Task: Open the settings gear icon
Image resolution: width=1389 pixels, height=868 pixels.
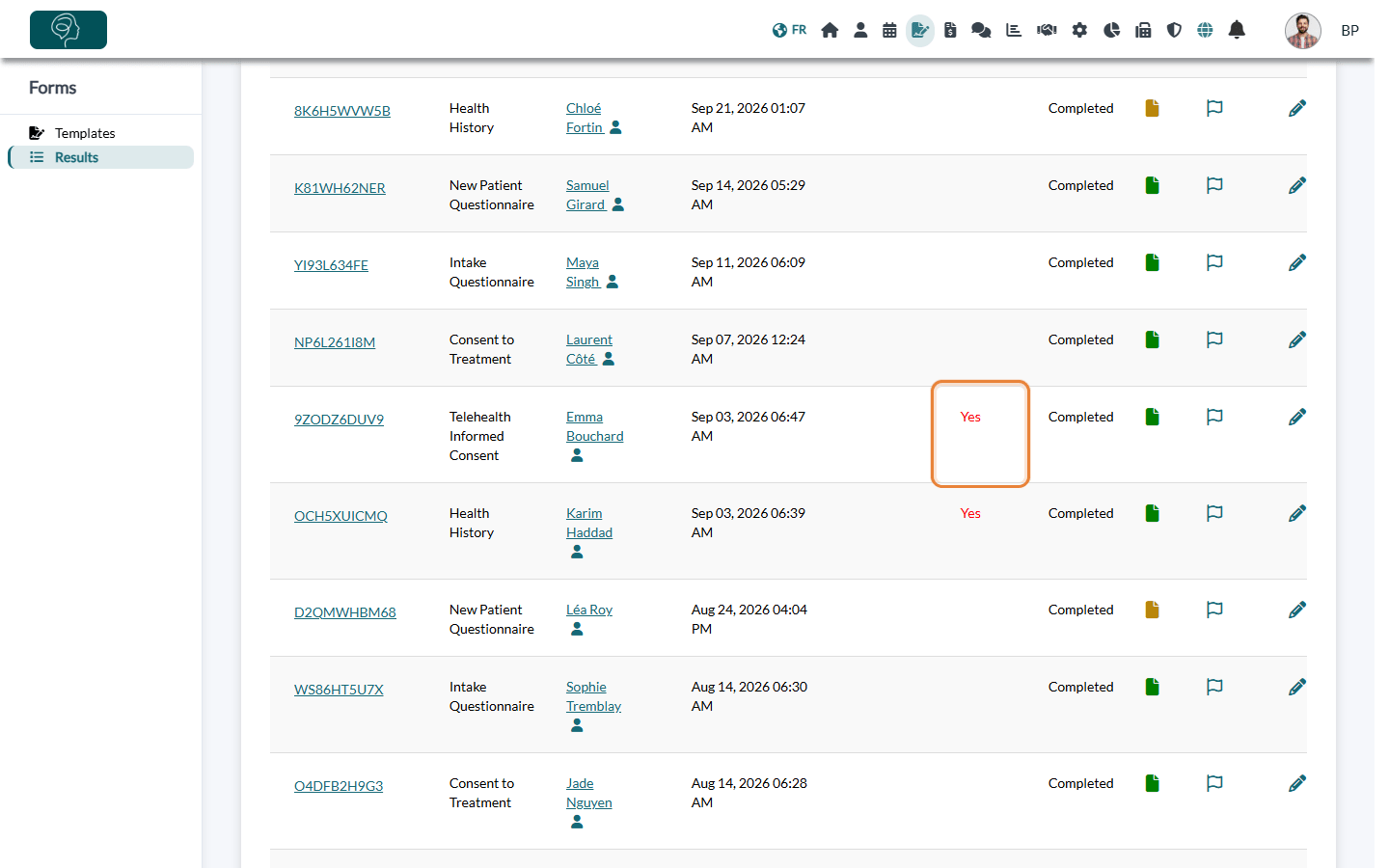Action: (x=1079, y=30)
